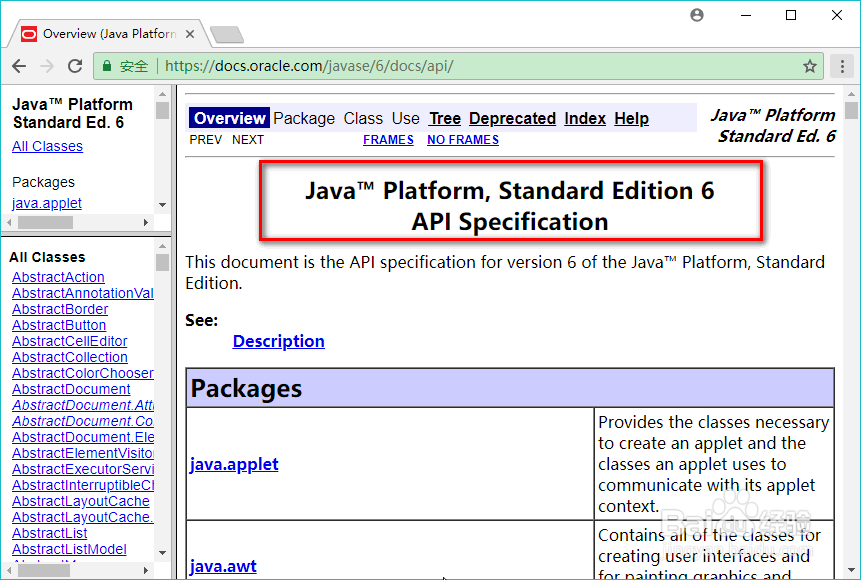Close the Overview (Java Platform) tab
This screenshot has width=861, height=580.
click(190, 34)
